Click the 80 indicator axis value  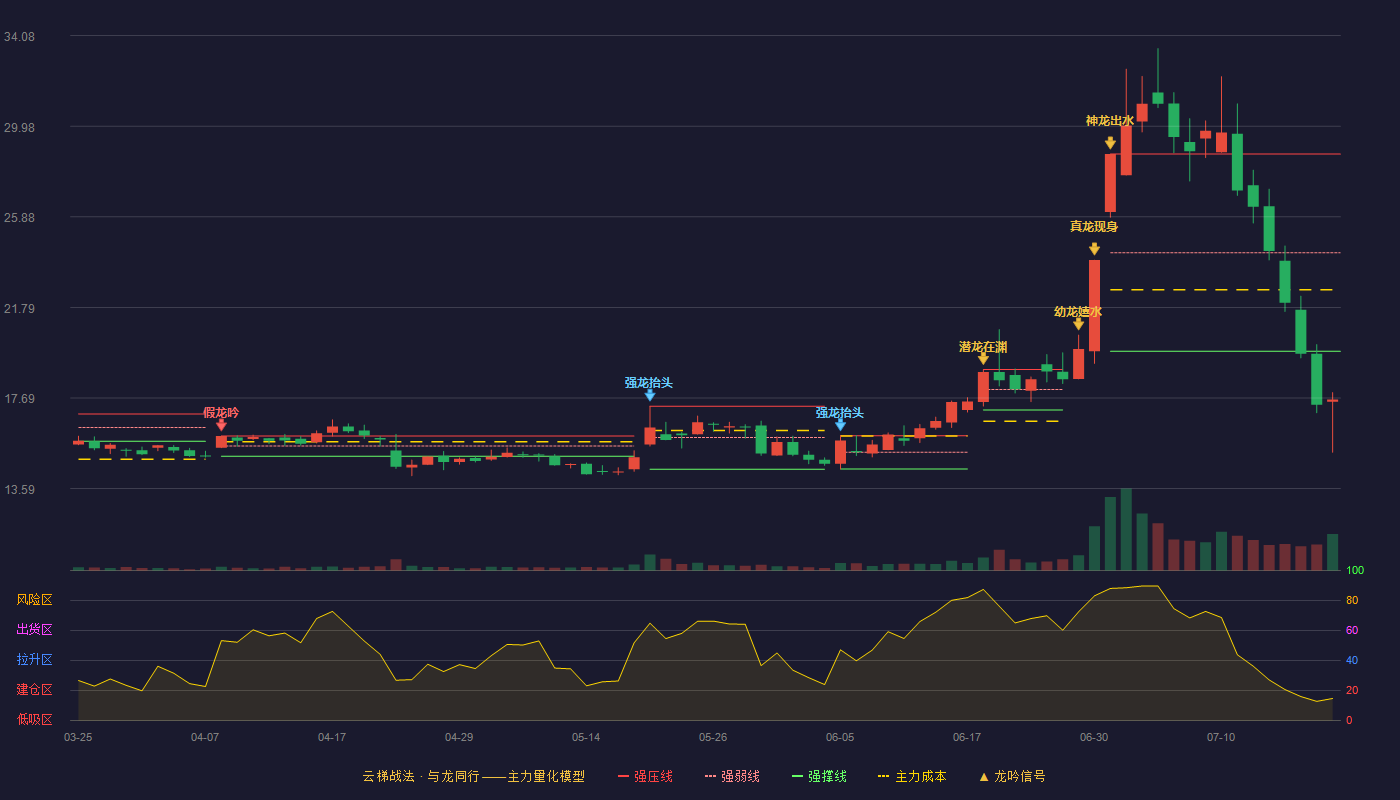coord(1352,600)
